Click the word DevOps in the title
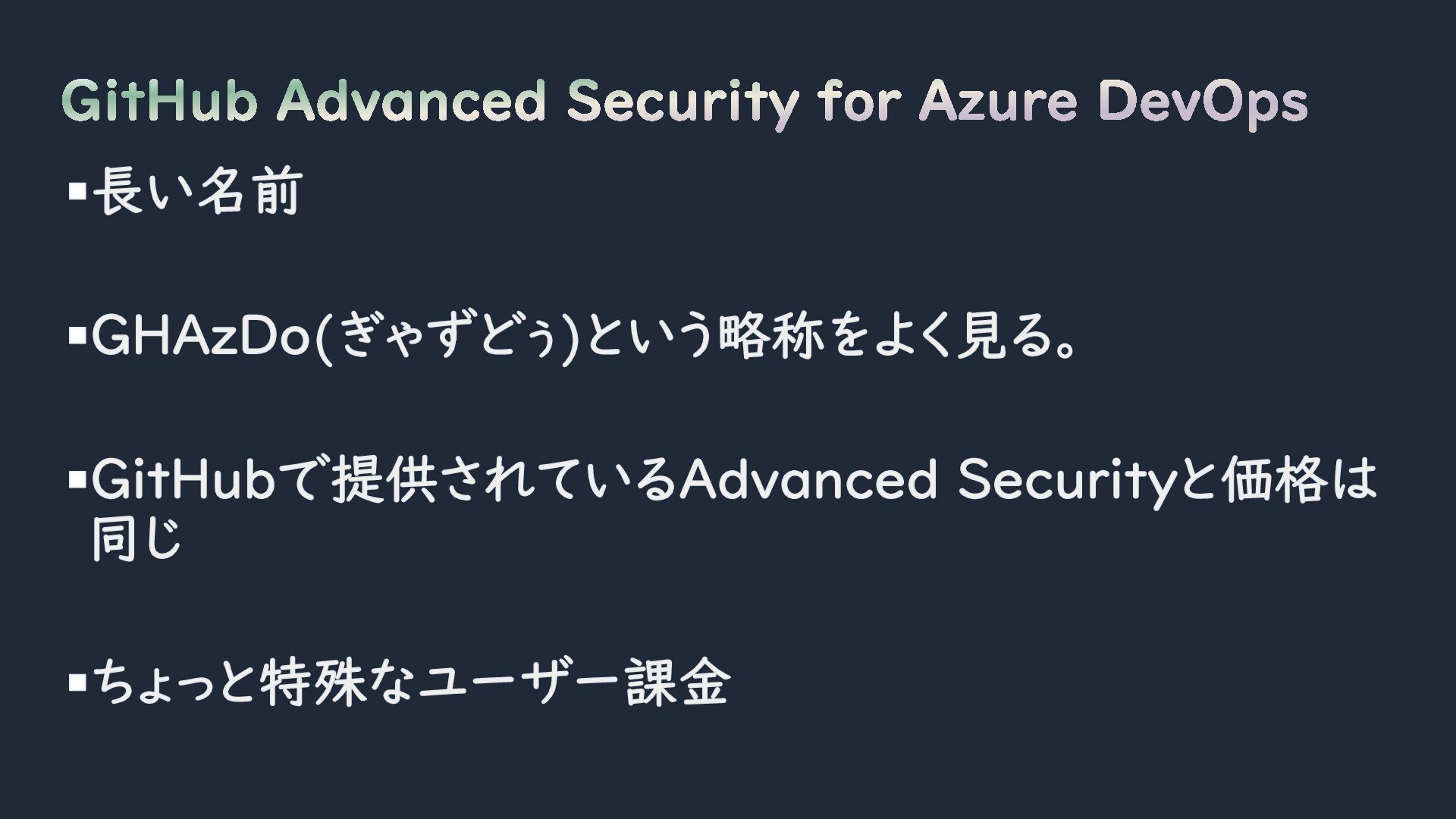The height and width of the screenshot is (819, 1456). [1203, 103]
